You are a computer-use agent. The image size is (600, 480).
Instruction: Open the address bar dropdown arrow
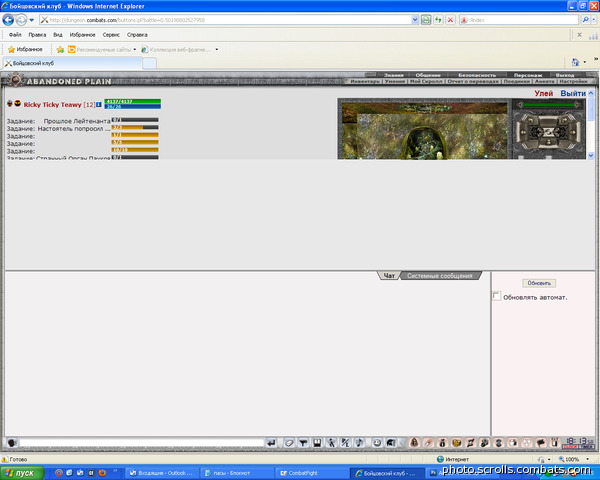tap(415, 20)
